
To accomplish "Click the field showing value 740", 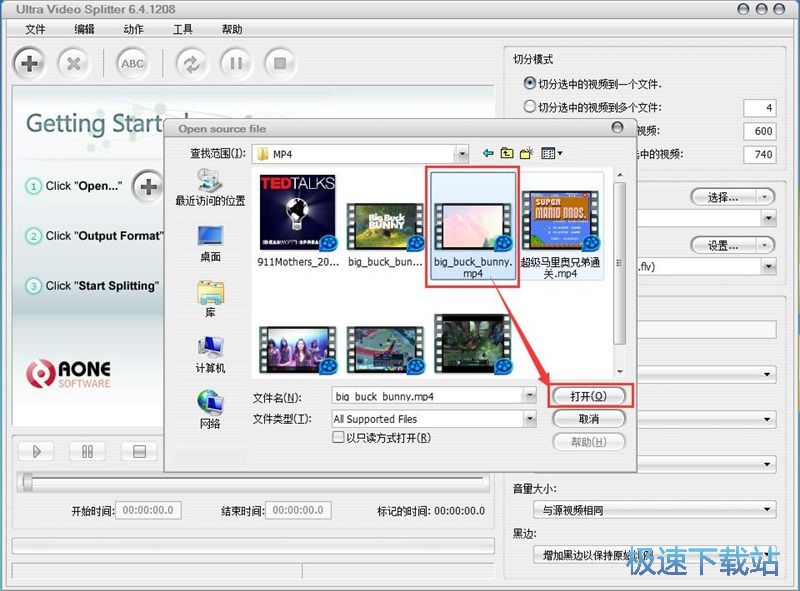I will coord(760,154).
